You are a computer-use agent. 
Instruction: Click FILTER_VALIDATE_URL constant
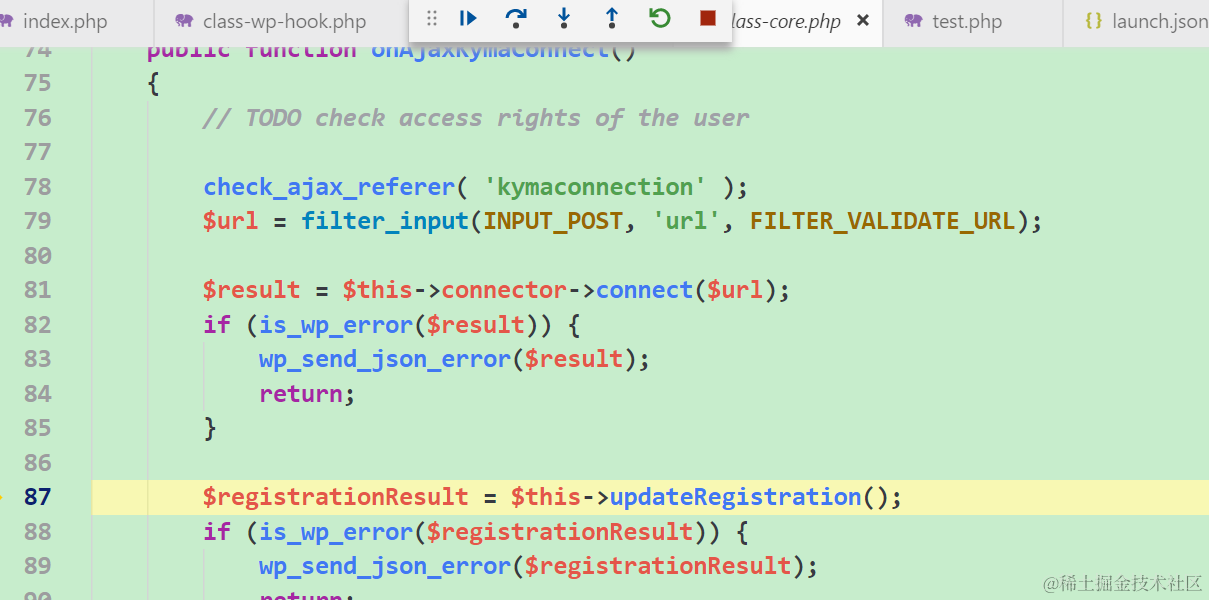[x=883, y=221]
